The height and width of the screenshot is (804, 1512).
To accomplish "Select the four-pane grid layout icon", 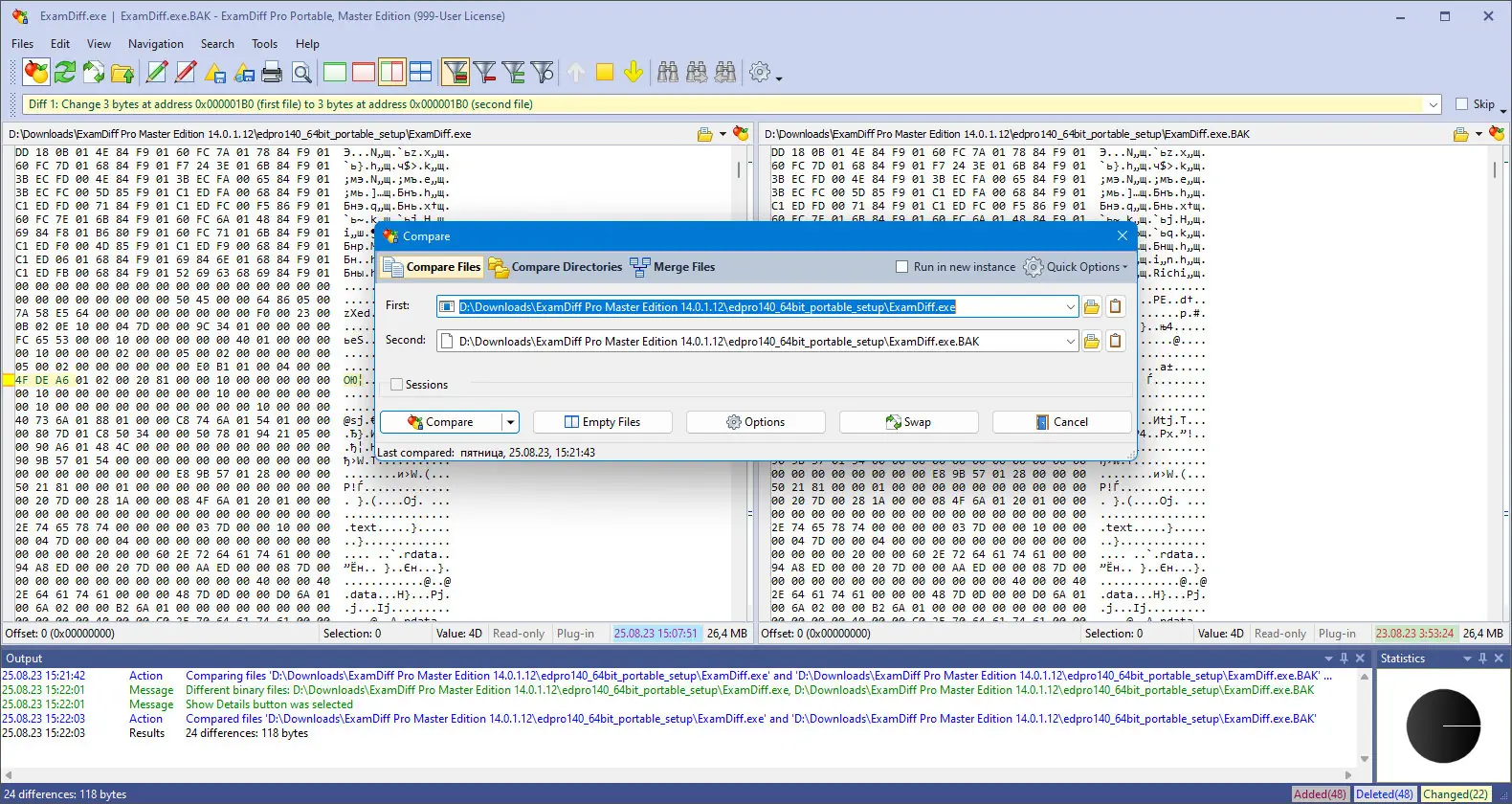I will 421,72.
